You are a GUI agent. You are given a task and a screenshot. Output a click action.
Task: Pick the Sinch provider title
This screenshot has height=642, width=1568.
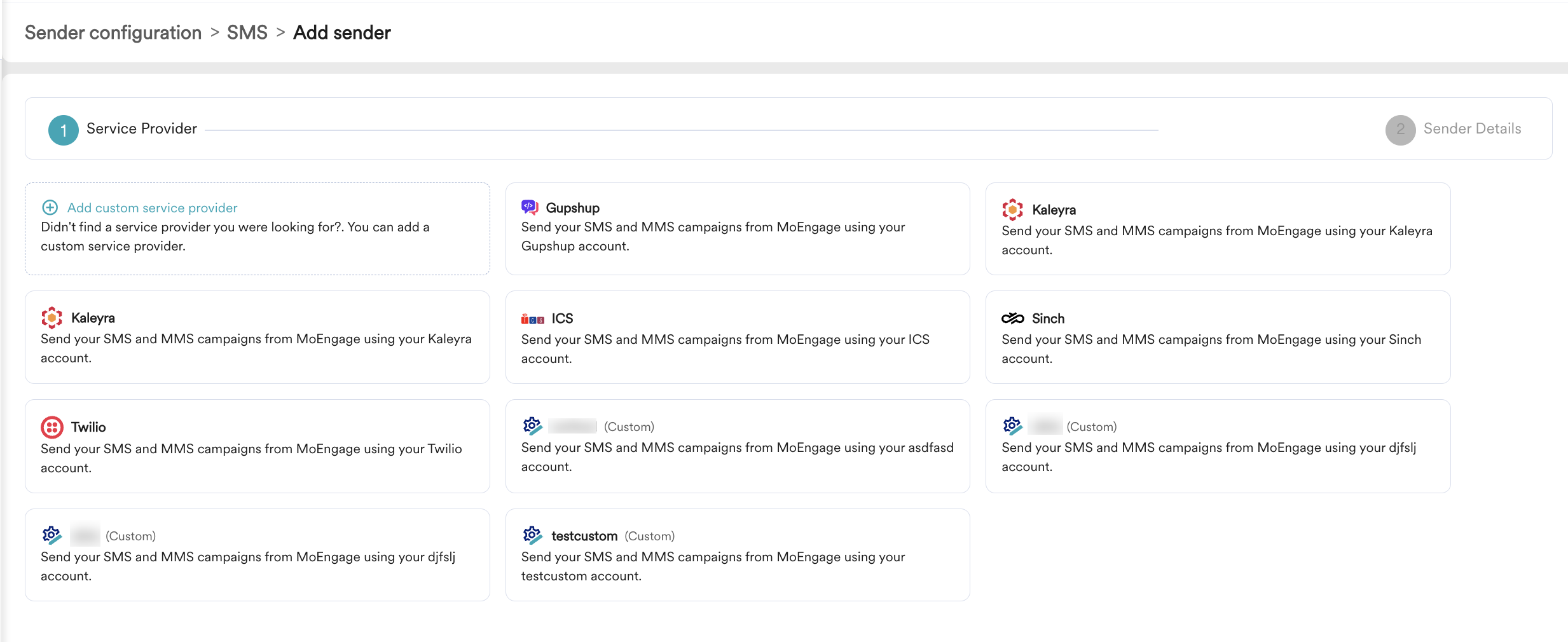[1048, 318]
